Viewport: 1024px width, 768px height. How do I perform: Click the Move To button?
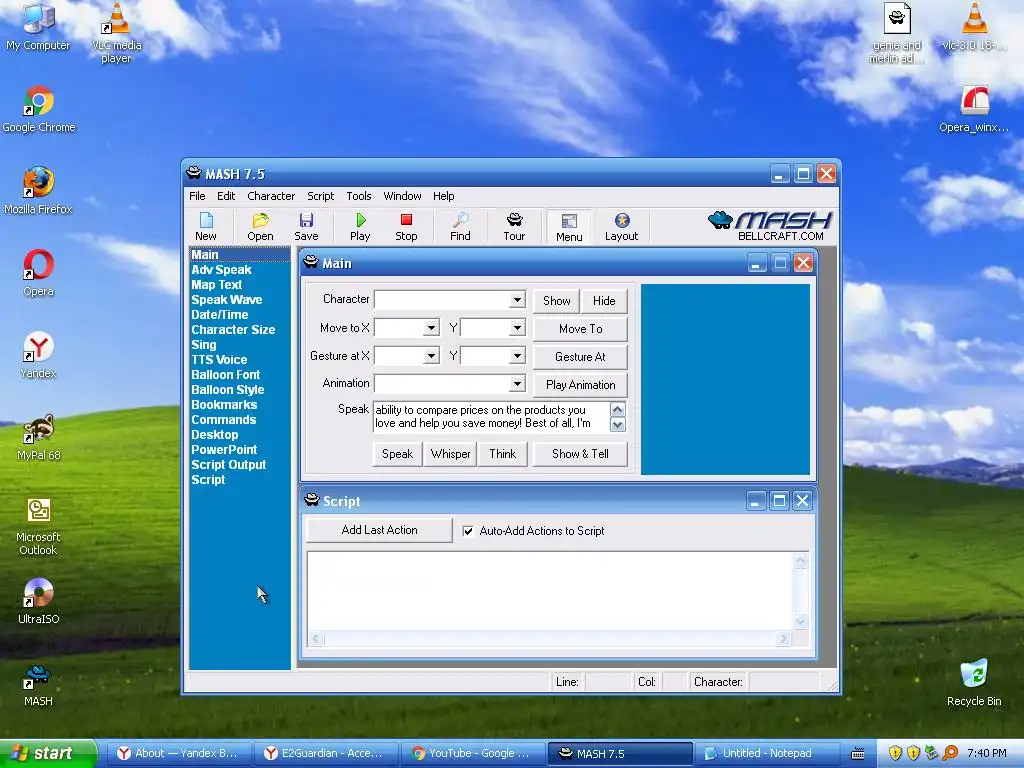coord(581,328)
